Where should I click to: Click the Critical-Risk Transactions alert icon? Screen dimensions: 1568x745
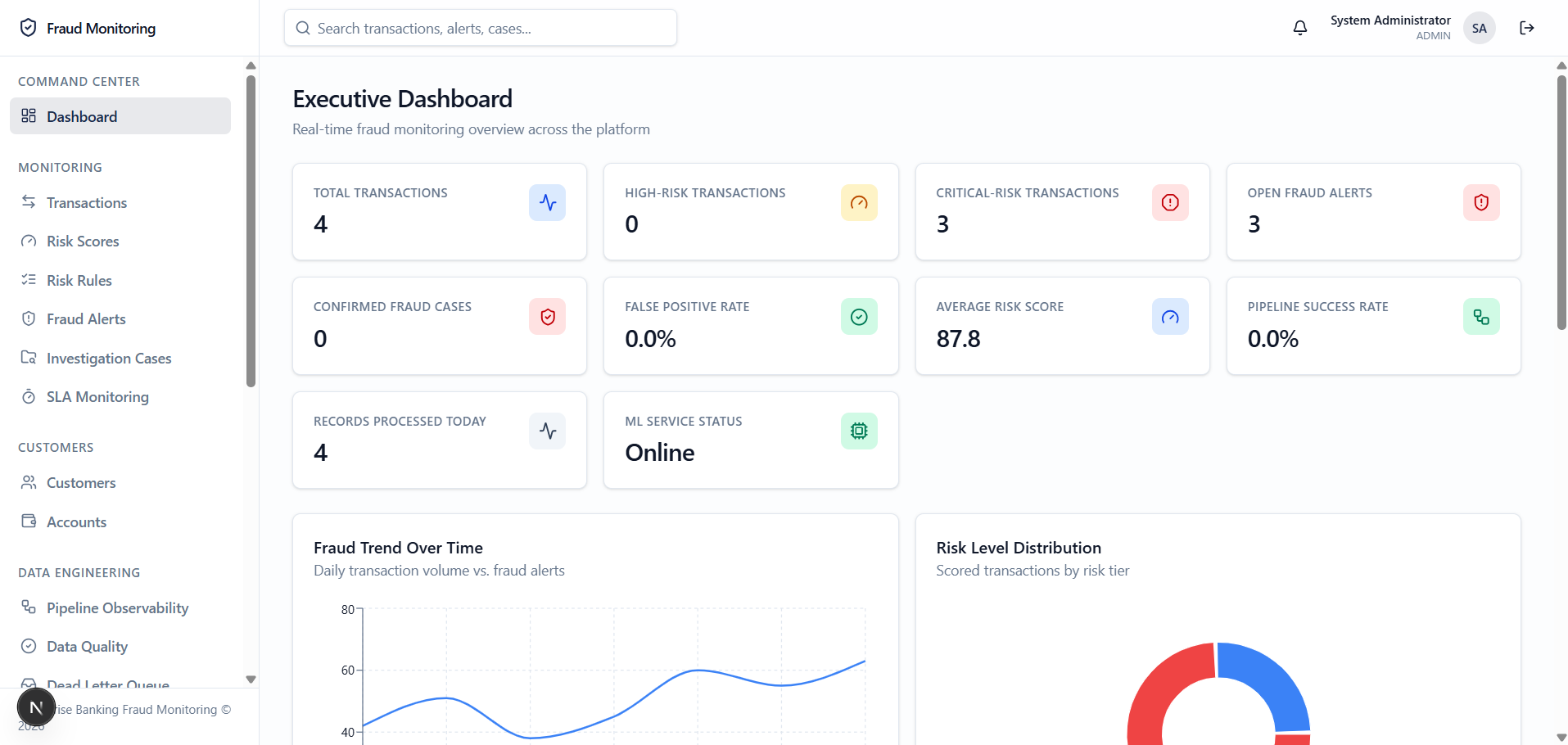click(x=1170, y=202)
